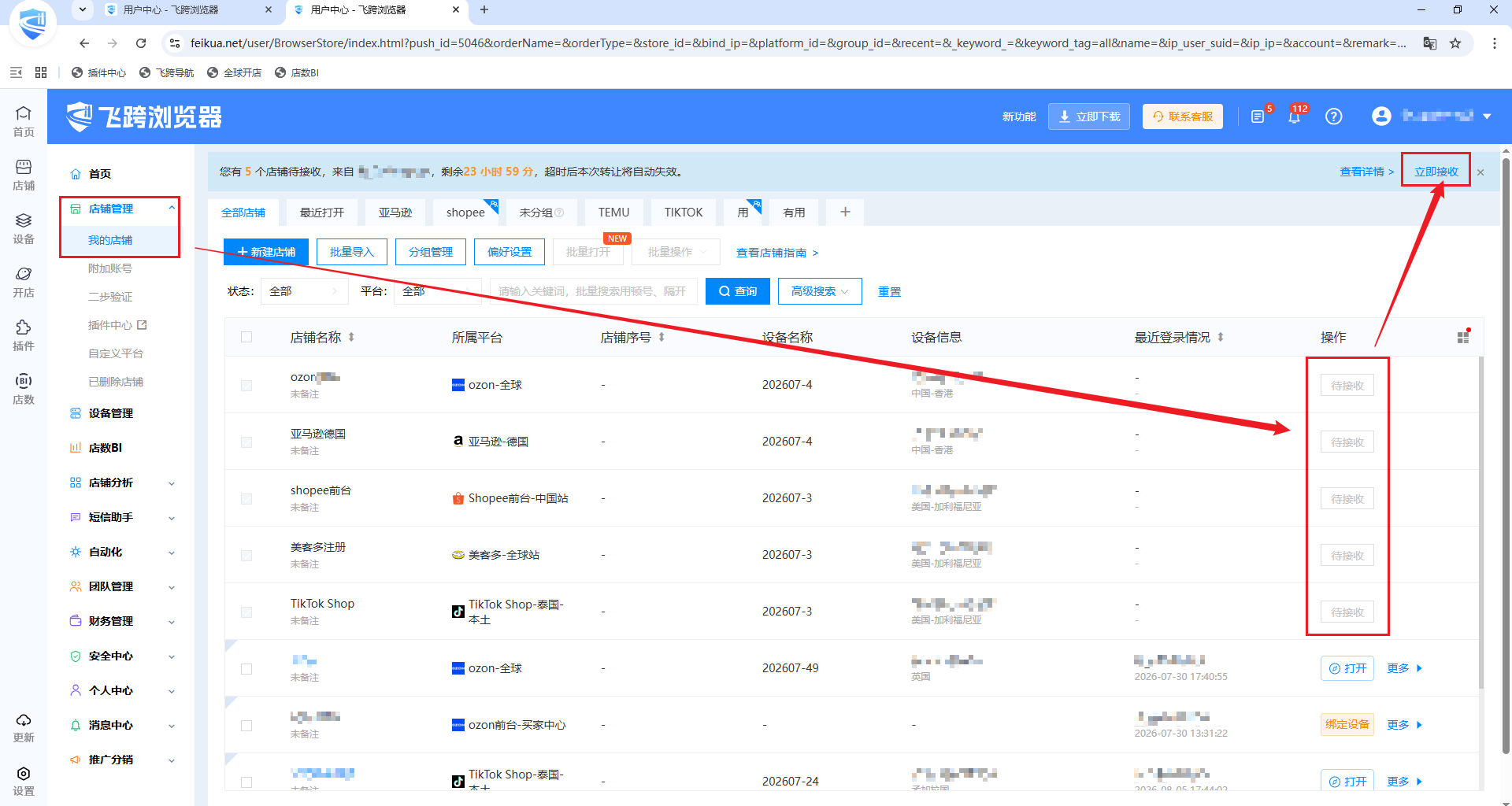Tick the checkbox for the 202607-49 row
Image resolution: width=1512 pixels, height=806 pixels.
pyautogui.click(x=246, y=668)
